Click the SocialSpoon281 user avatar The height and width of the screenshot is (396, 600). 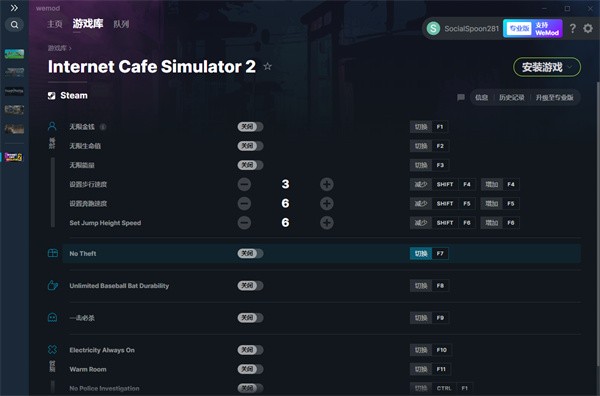point(434,28)
